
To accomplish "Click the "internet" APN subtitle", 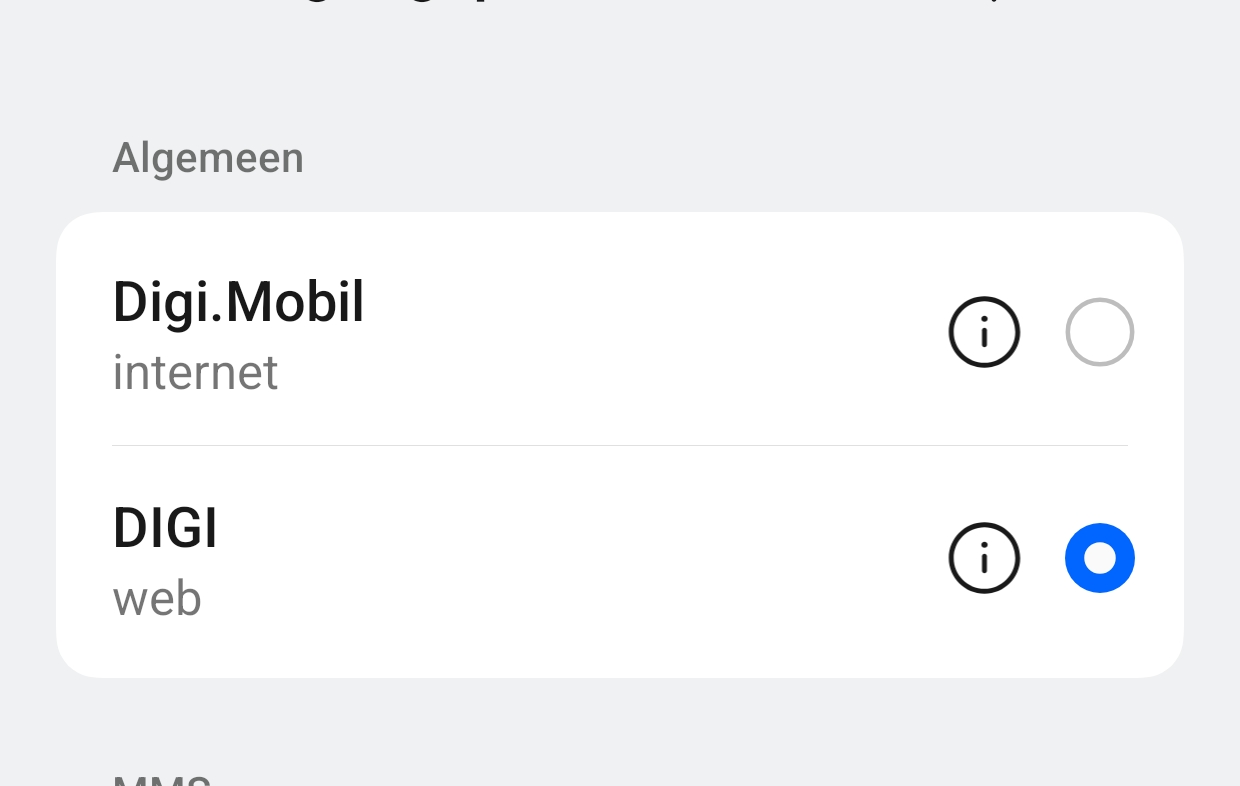I will pos(195,373).
